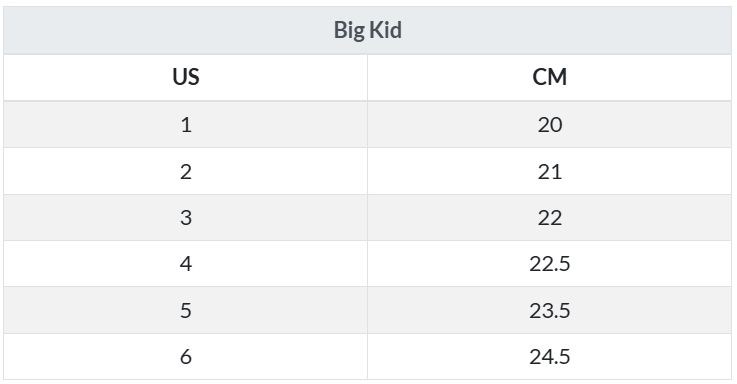Viewport: 737px width, 384px height.
Task: Click the US size 5 cell
Action: 185,310
